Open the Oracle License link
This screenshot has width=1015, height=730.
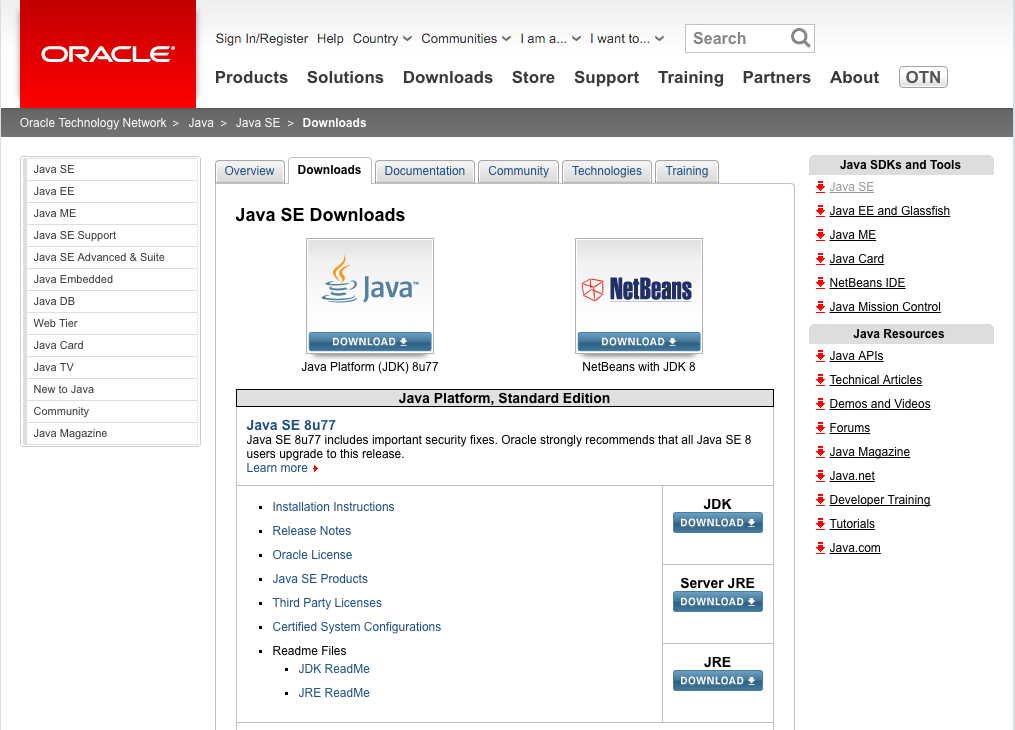(312, 555)
